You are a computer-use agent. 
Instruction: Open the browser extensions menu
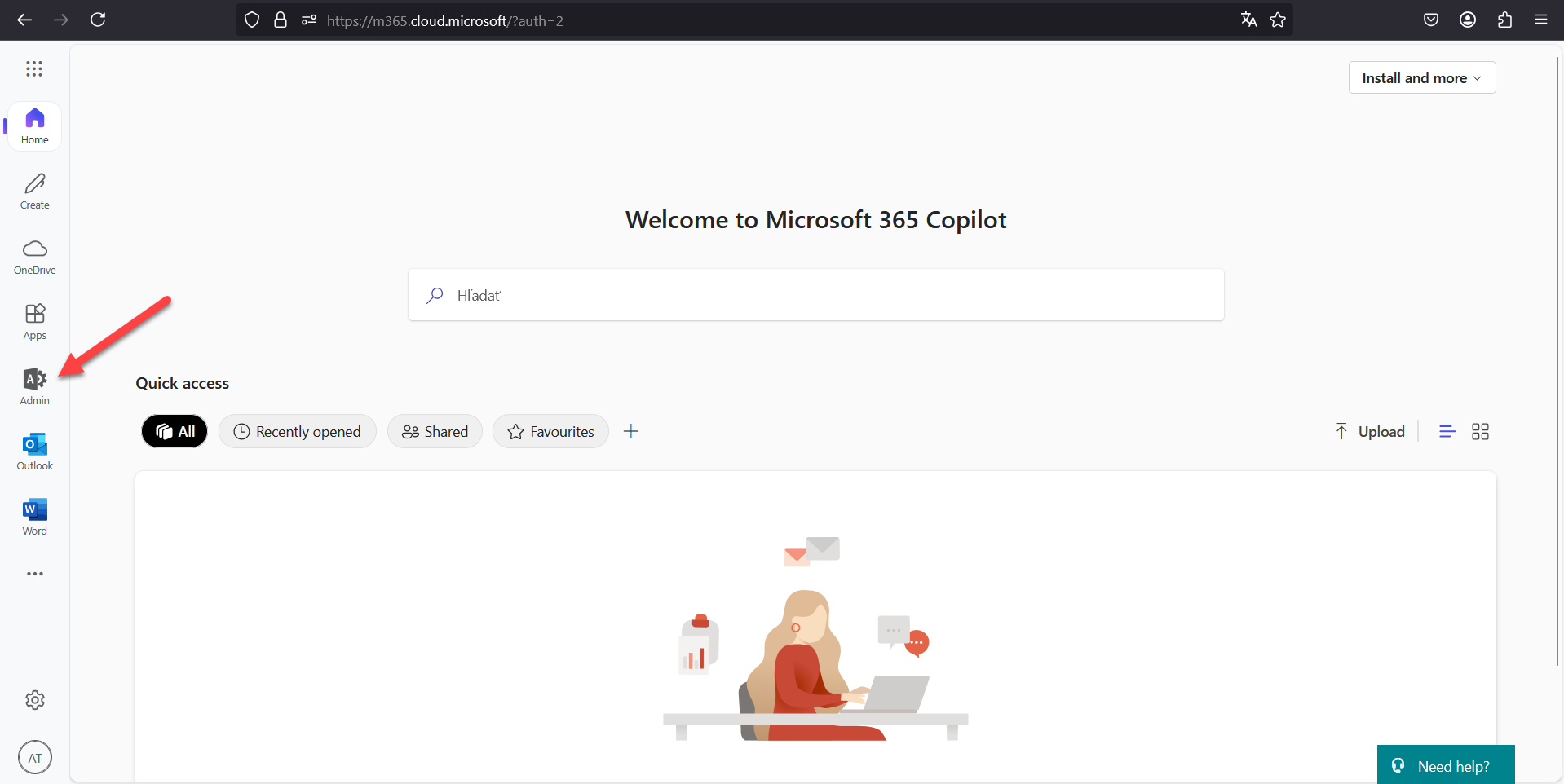tap(1504, 20)
